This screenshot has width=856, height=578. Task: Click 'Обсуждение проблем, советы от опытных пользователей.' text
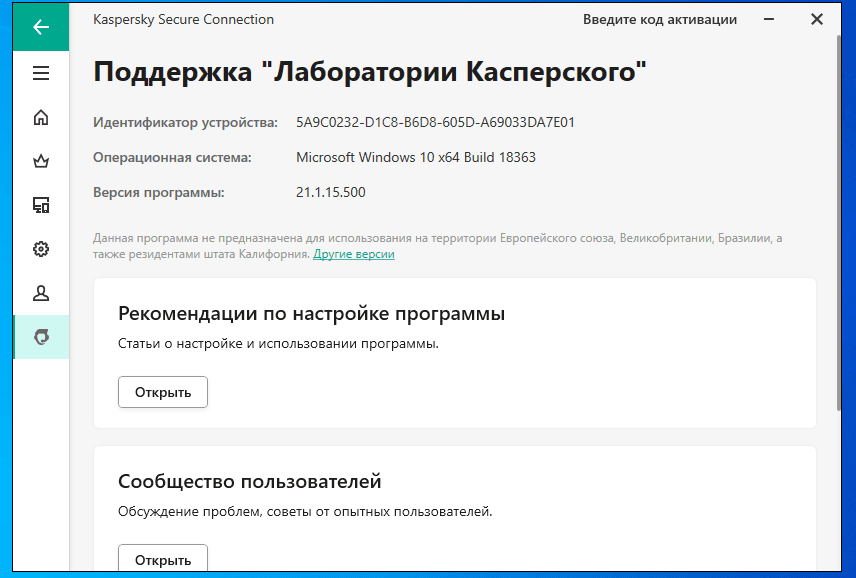(305, 512)
